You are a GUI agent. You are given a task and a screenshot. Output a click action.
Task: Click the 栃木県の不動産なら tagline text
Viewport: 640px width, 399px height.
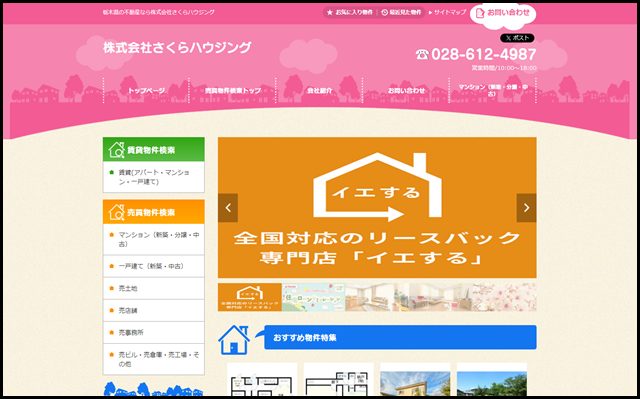(x=159, y=13)
